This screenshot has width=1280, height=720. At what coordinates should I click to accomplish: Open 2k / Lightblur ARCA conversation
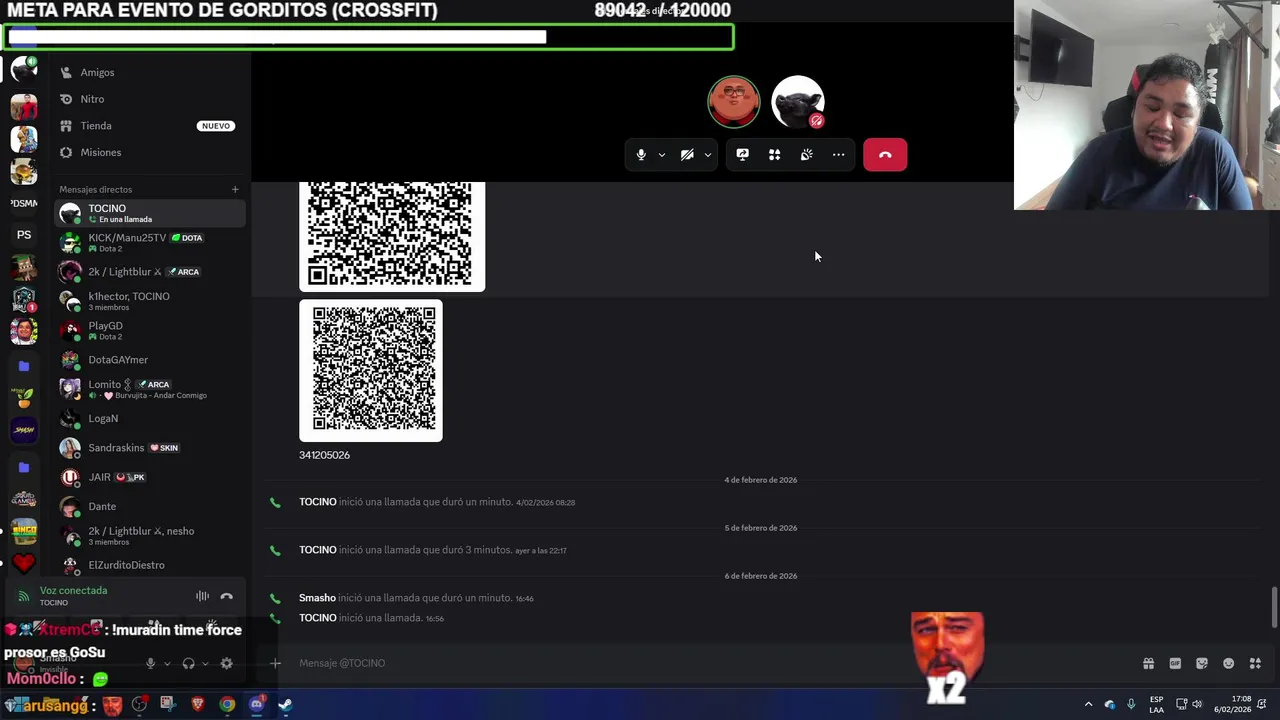coord(150,272)
